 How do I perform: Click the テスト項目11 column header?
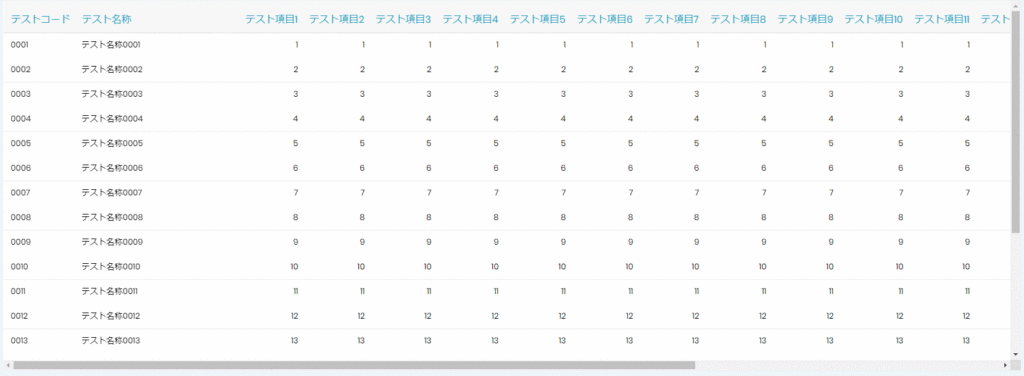pyautogui.click(x=942, y=20)
